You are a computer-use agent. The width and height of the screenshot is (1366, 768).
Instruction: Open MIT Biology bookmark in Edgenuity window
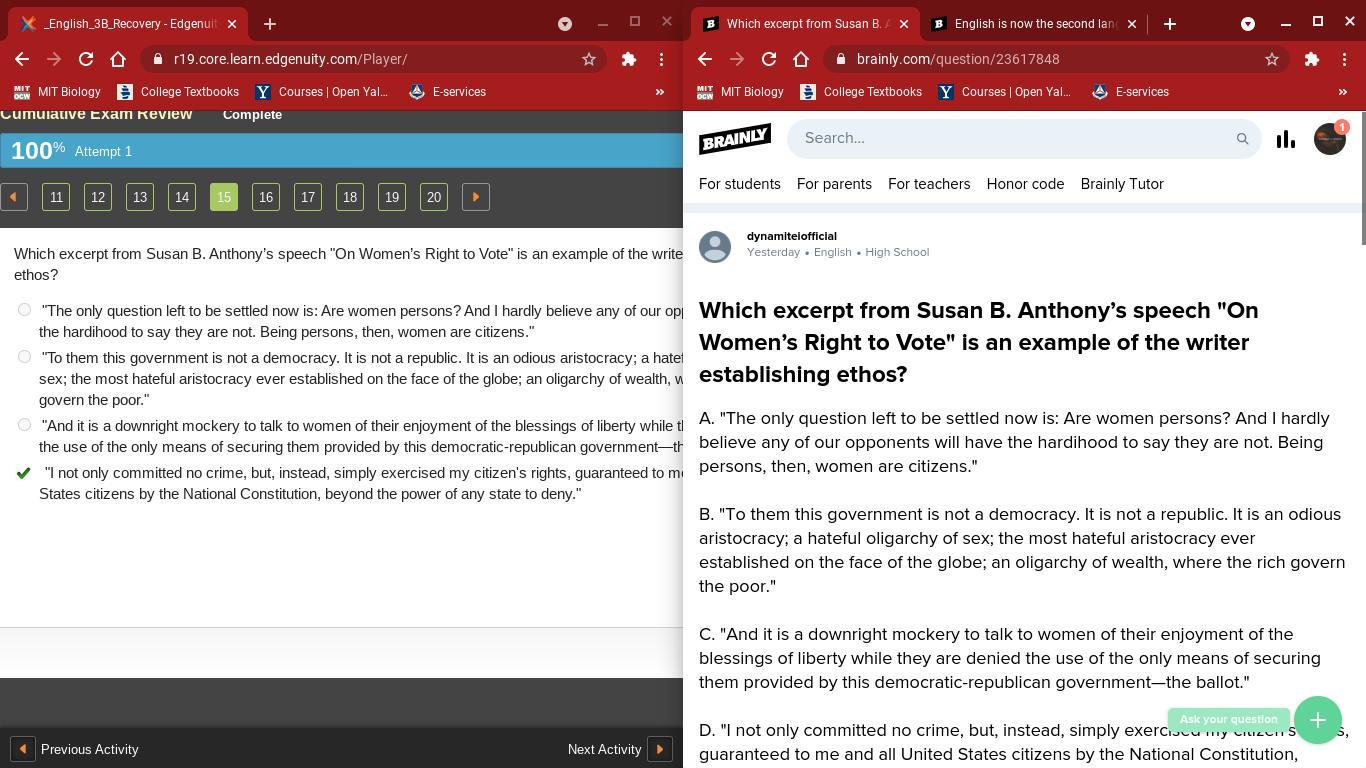coord(57,92)
